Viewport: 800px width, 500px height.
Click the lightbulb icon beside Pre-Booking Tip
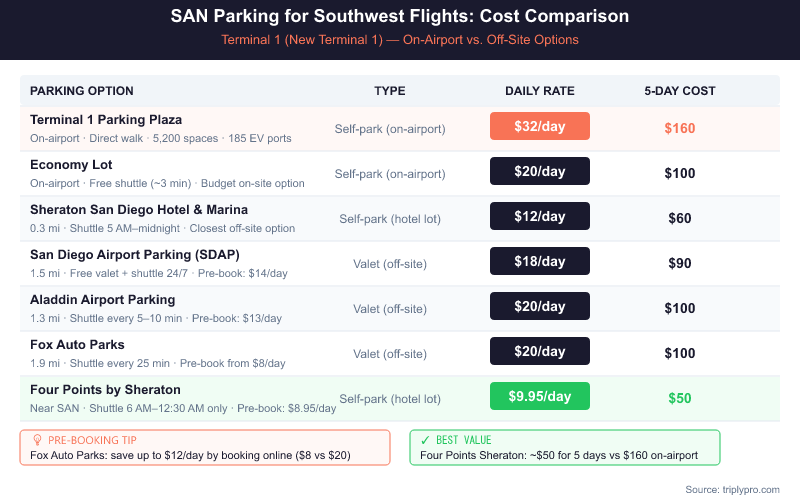click(x=37, y=439)
